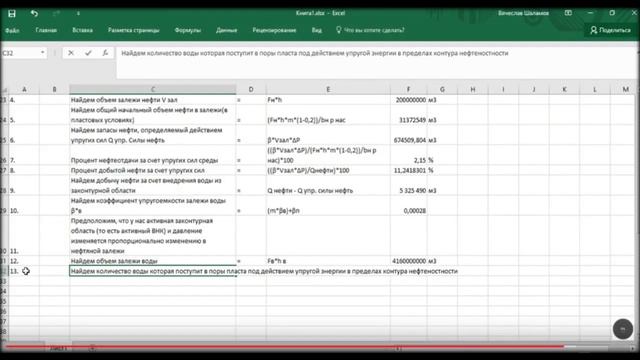Image resolution: width=640 pixels, height=360 pixels.
Task: Click the Insert Function fx icon
Action: pos(105,53)
